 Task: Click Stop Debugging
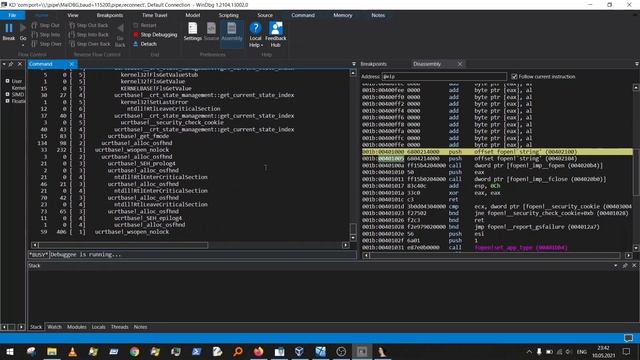(x=155, y=35)
